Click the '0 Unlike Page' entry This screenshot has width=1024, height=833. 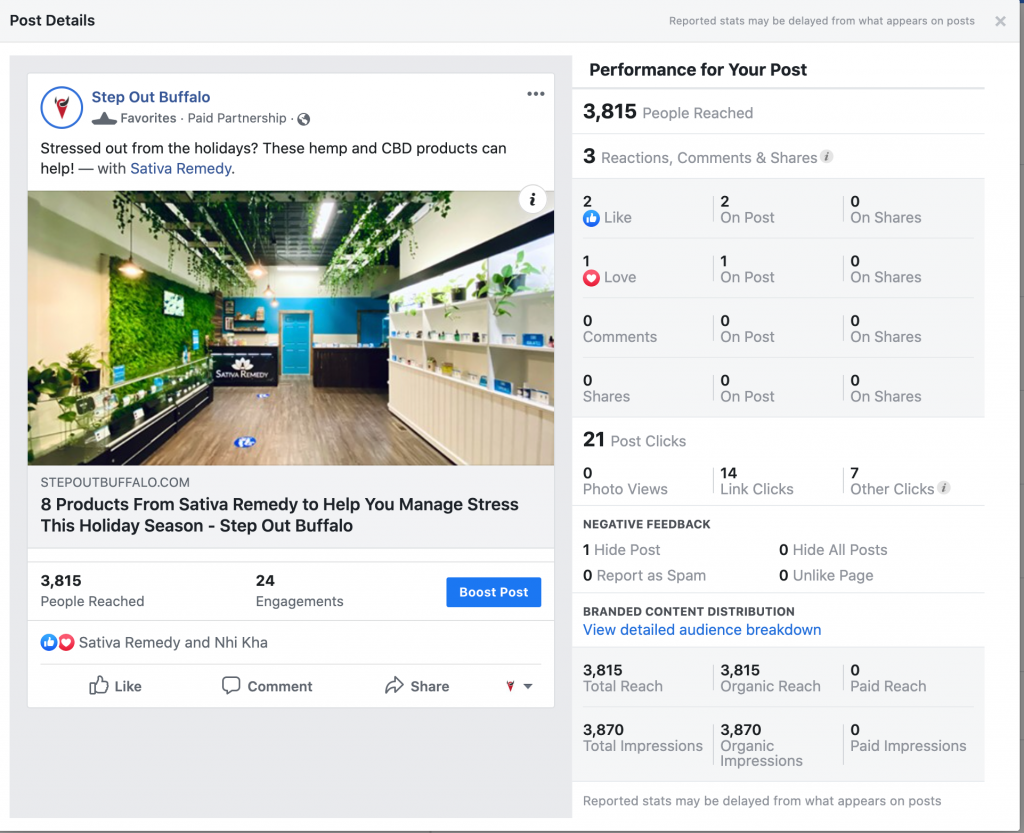point(826,575)
